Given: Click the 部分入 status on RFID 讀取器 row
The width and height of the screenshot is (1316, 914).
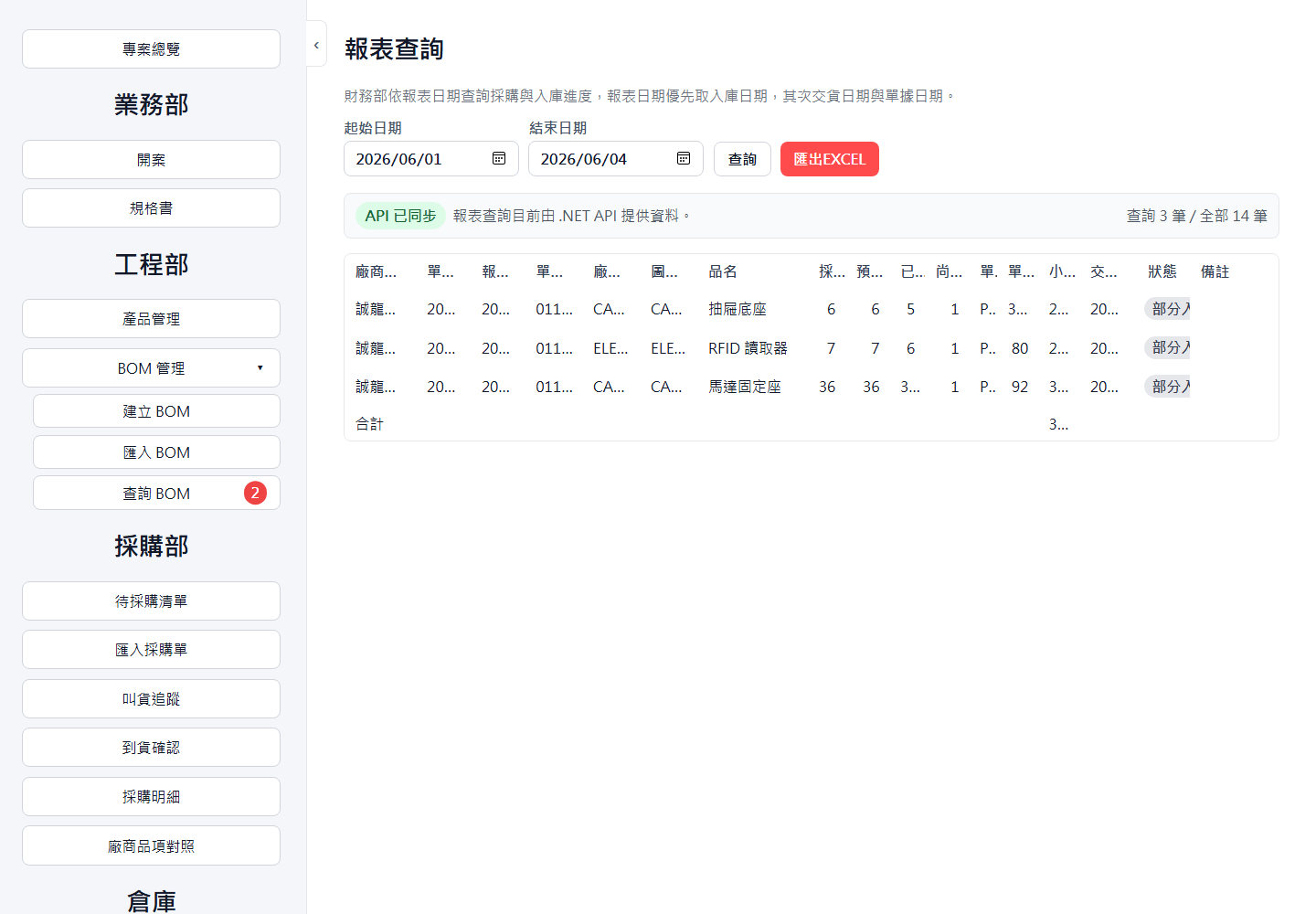Looking at the screenshot, I should (x=1168, y=347).
